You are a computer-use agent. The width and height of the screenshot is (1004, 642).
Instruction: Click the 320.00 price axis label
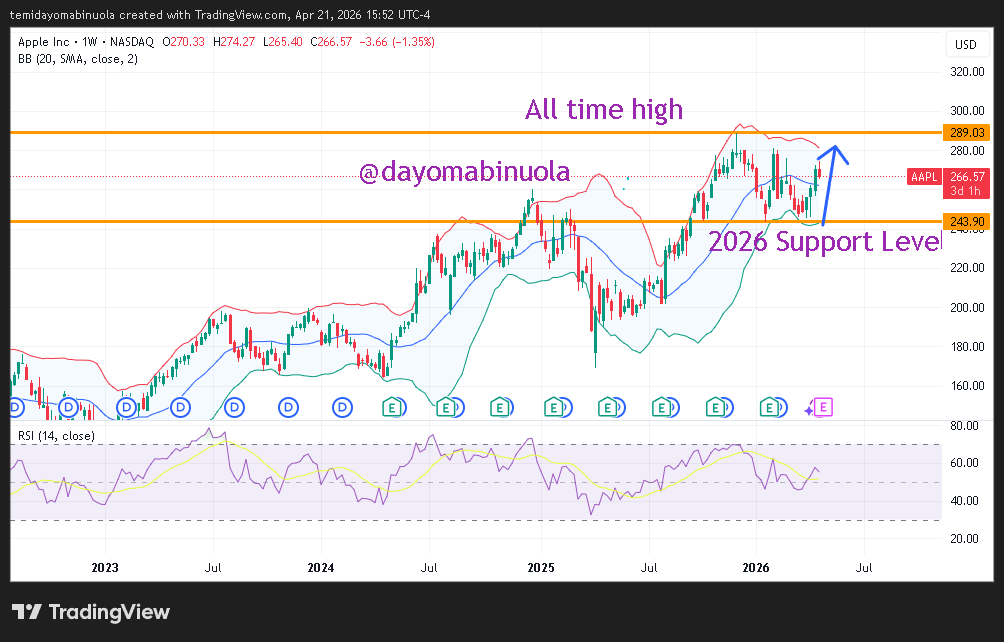click(x=967, y=72)
